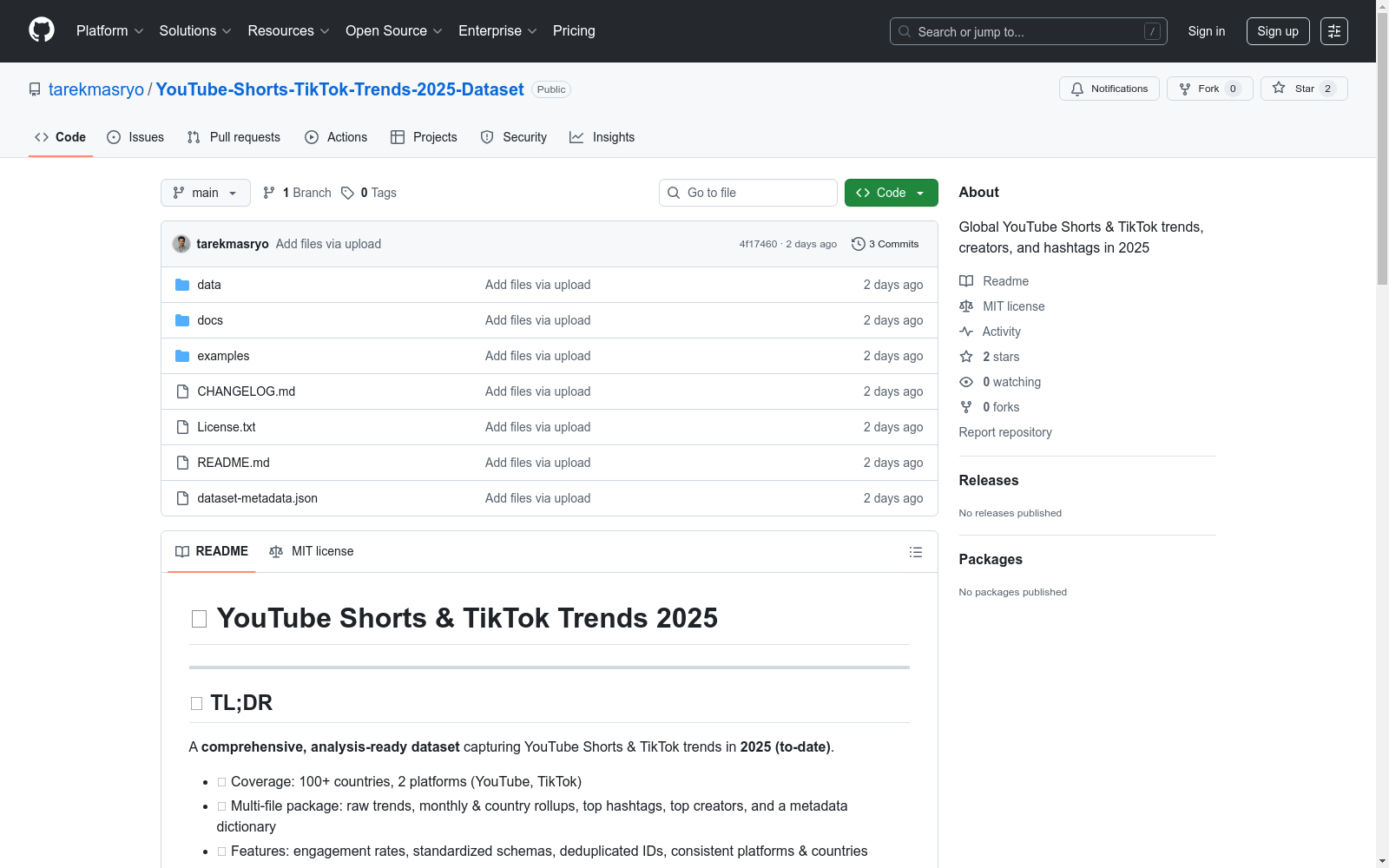Click the commit history clock icon

(858, 244)
